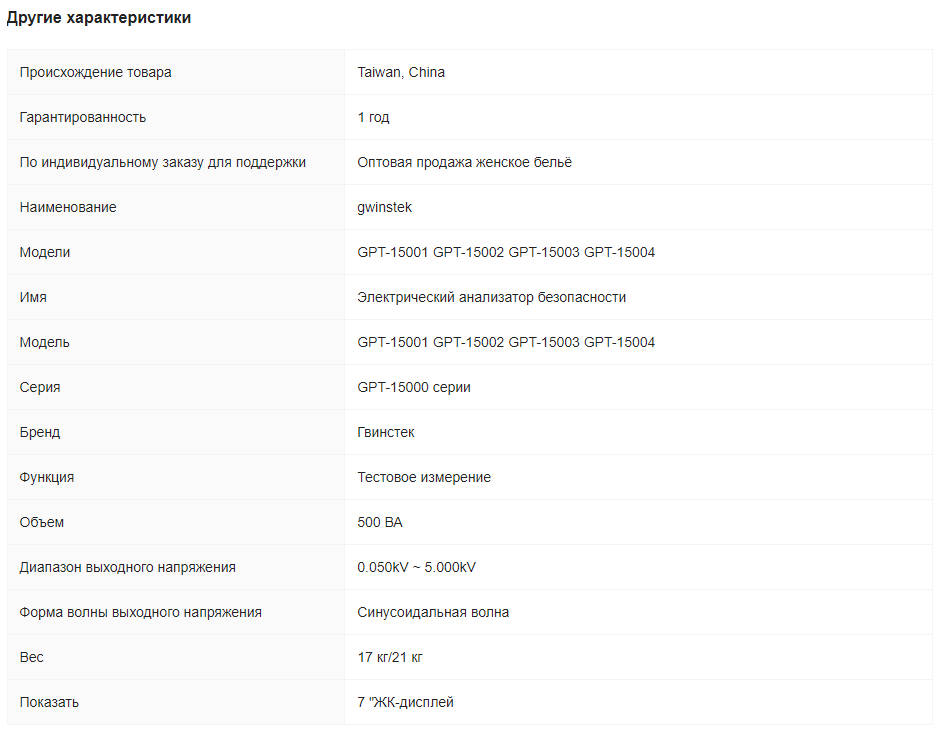The image size is (940, 738).
Task: Click the 'Происхождение товара' label cell
Action: [x=95, y=72]
